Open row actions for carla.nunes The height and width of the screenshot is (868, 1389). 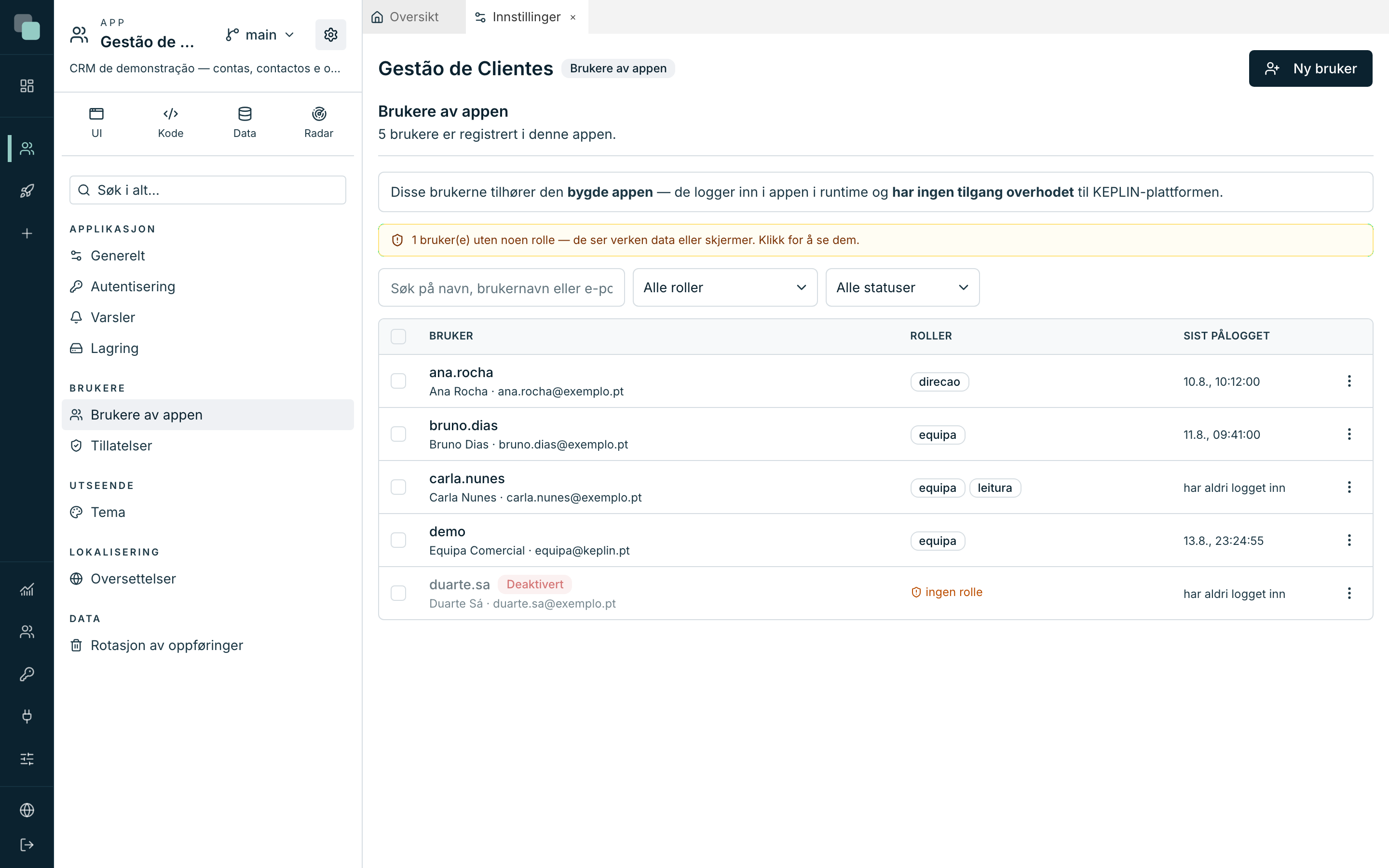click(1349, 488)
